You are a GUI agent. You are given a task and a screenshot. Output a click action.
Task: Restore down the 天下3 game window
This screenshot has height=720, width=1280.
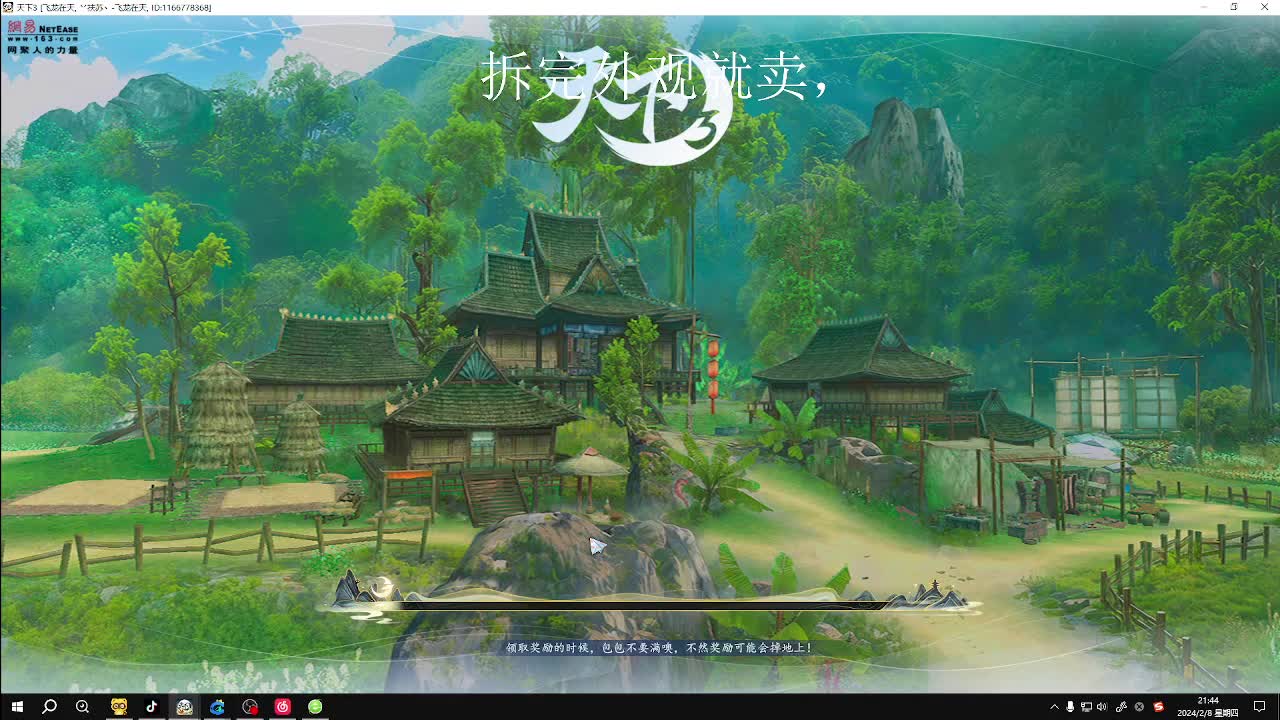coord(1233,7)
